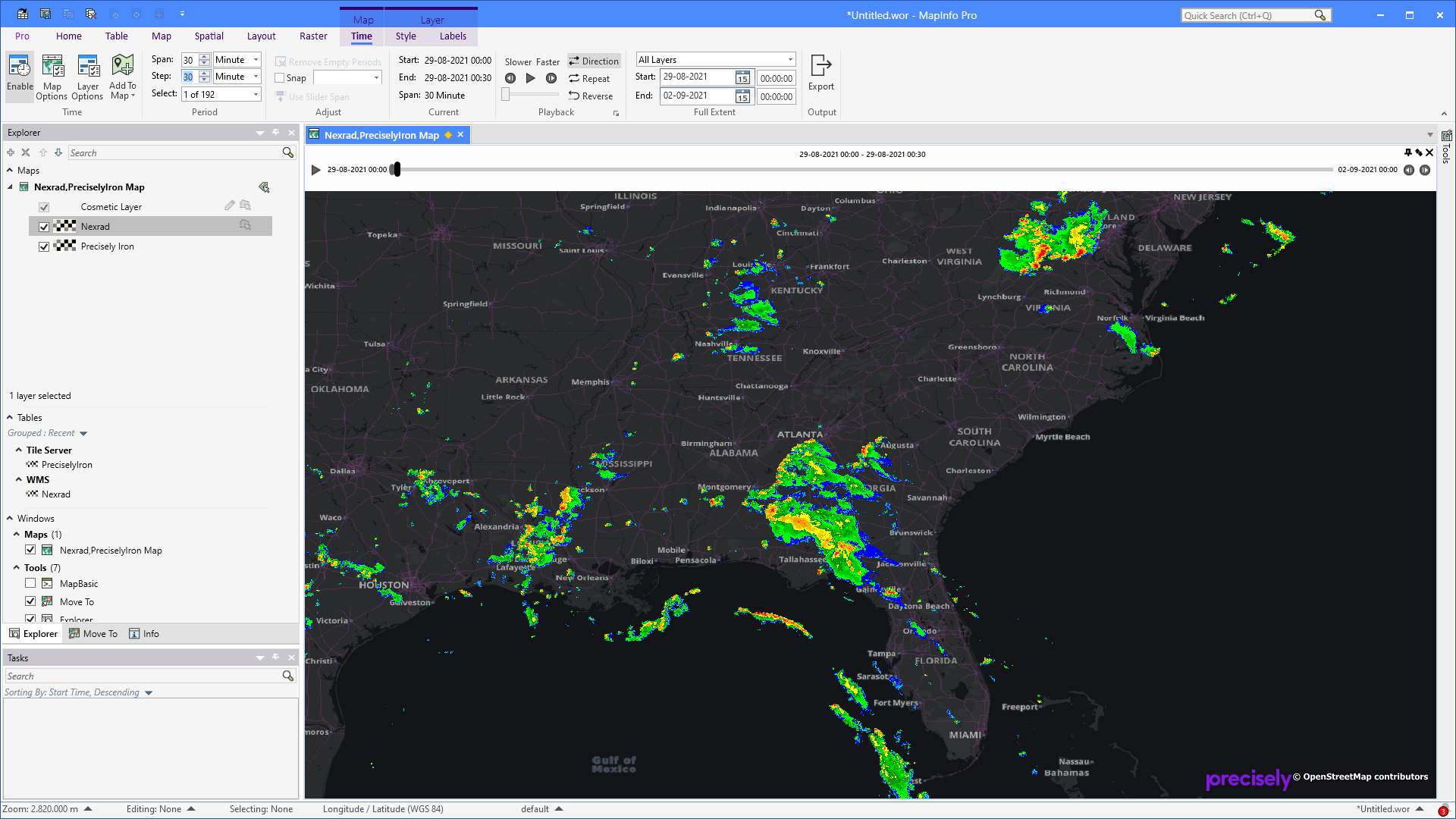Enable the Snap checkbox in Adjust group
1456x819 pixels.
(x=280, y=77)
